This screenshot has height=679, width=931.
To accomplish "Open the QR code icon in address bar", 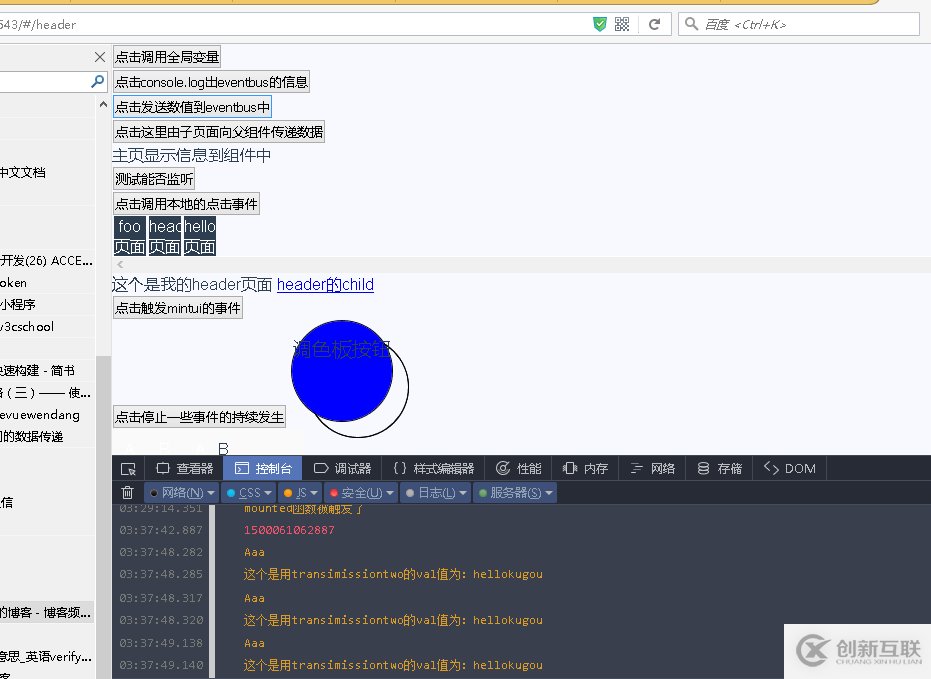I will tap(622, 24).
